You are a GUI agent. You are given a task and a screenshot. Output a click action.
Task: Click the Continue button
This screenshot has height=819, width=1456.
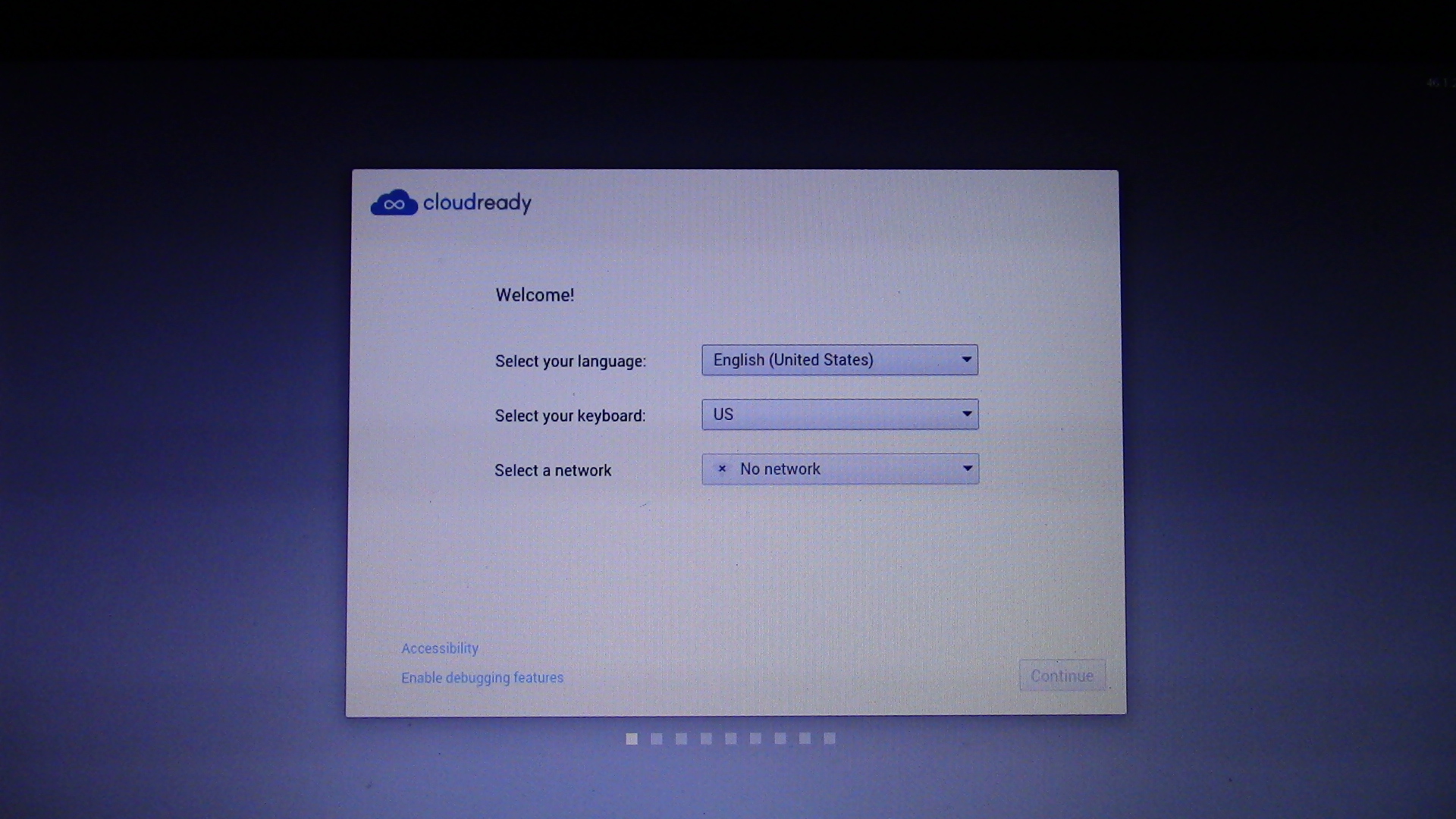pos(1062,676)
